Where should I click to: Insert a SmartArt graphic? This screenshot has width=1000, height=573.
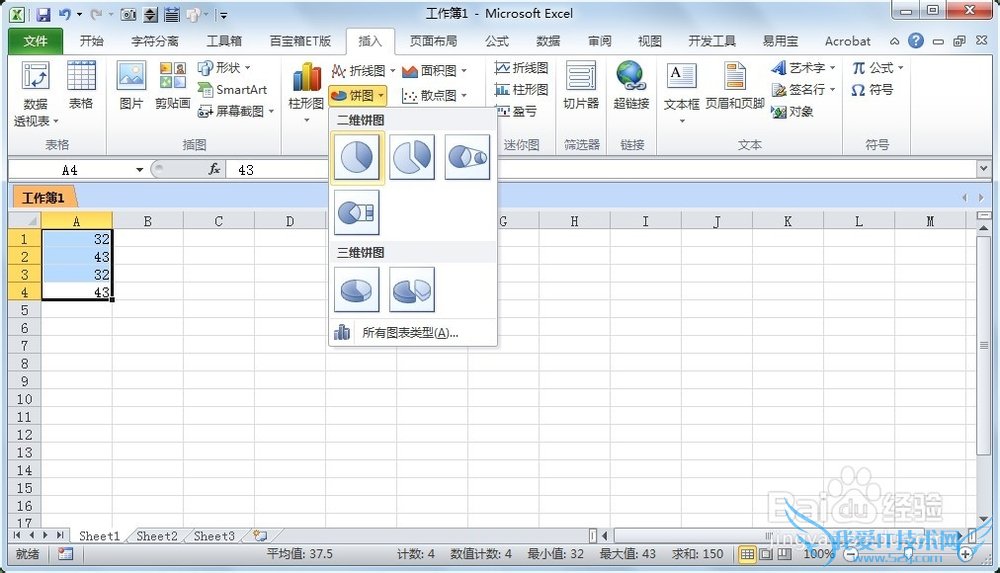[233, 90]
